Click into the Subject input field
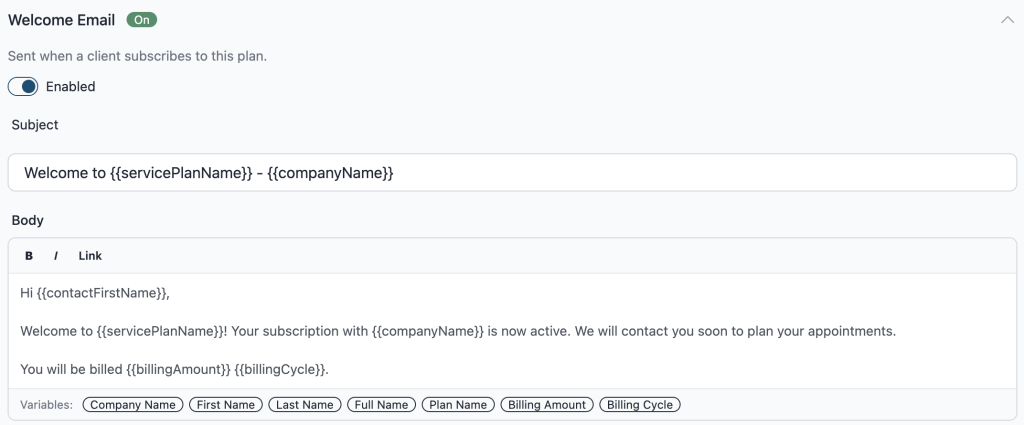 pyautogui.click(x=512, y=173)
